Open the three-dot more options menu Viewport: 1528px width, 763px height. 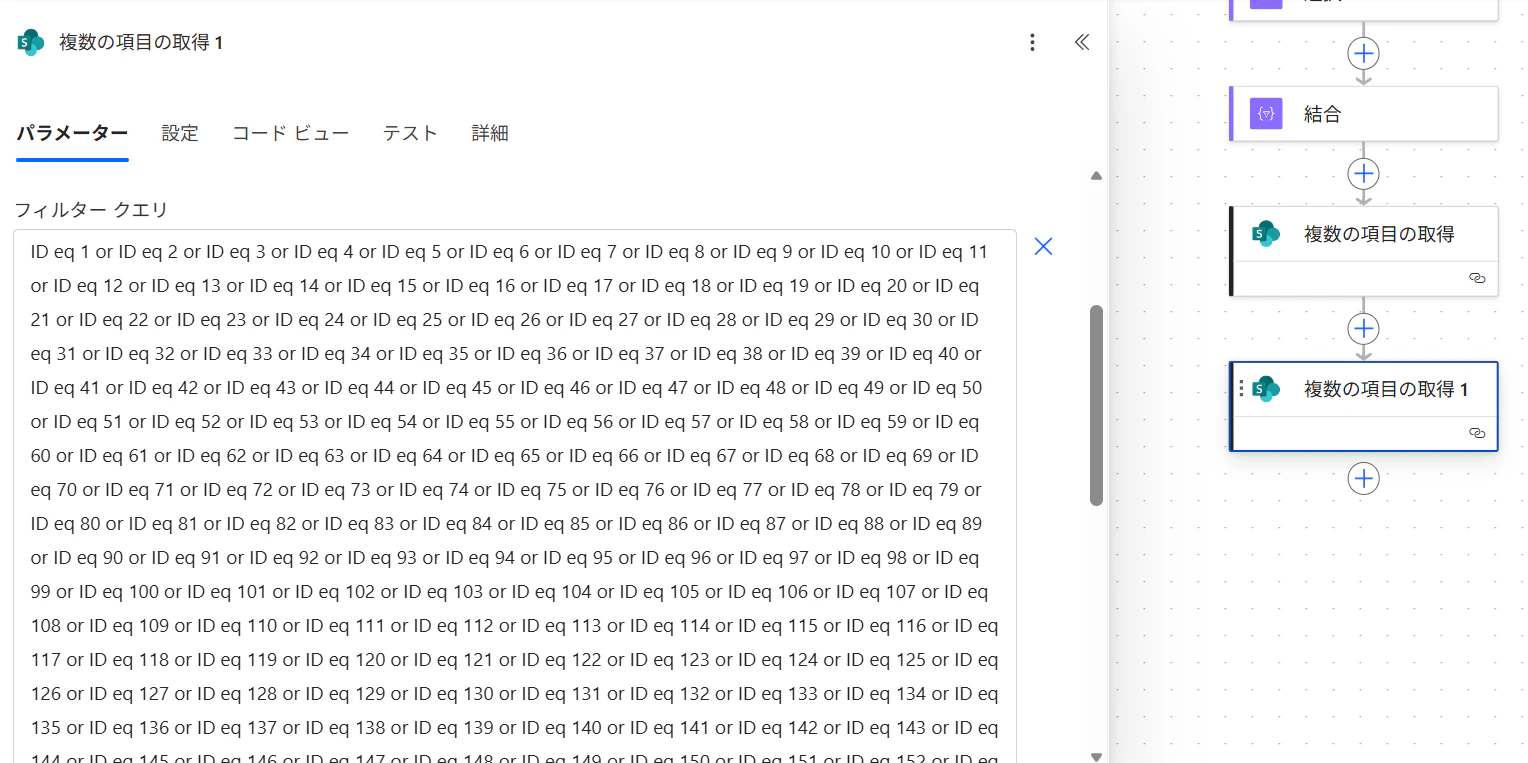[x=1033, y=42]
